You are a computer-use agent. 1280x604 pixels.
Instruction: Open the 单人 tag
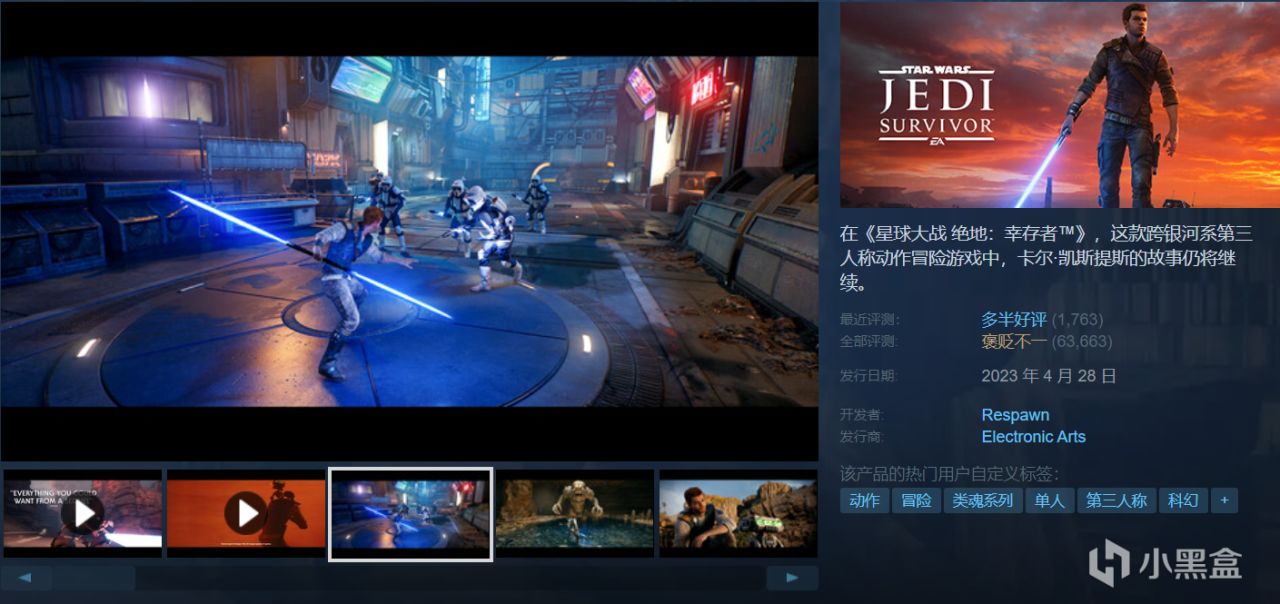(1050, 500)
